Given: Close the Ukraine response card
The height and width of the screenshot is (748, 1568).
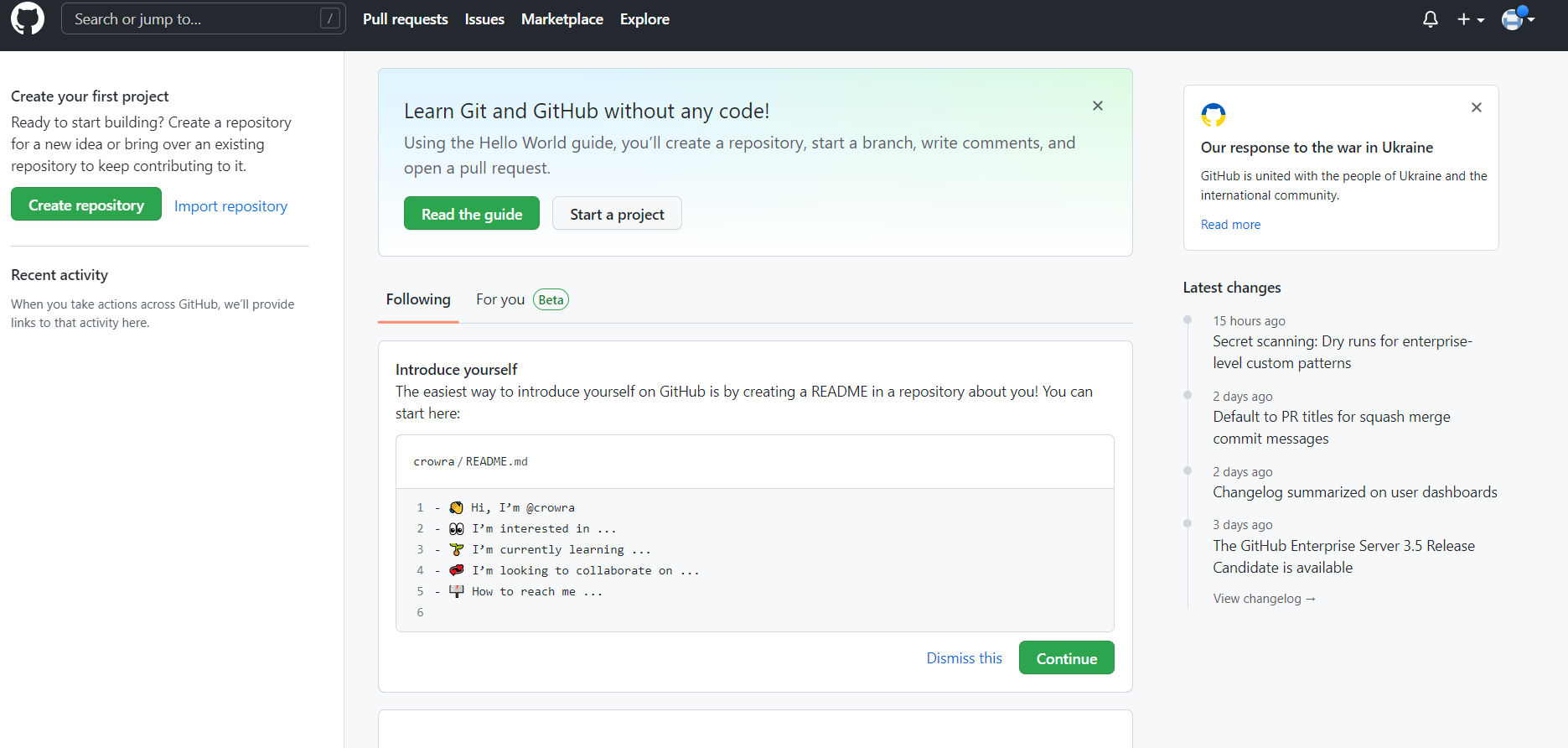Looking at the screenshot, I should (x=1476, y=107).
